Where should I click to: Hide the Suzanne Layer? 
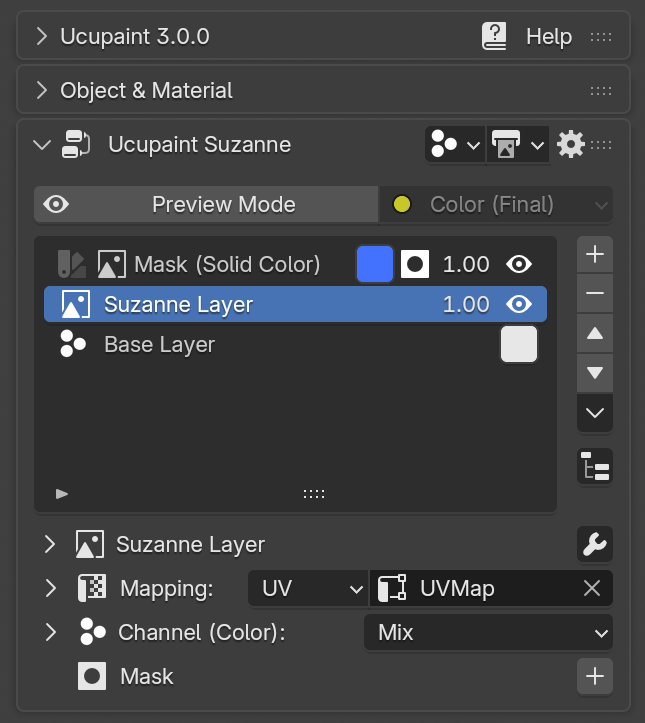click(x=519, y=304)
